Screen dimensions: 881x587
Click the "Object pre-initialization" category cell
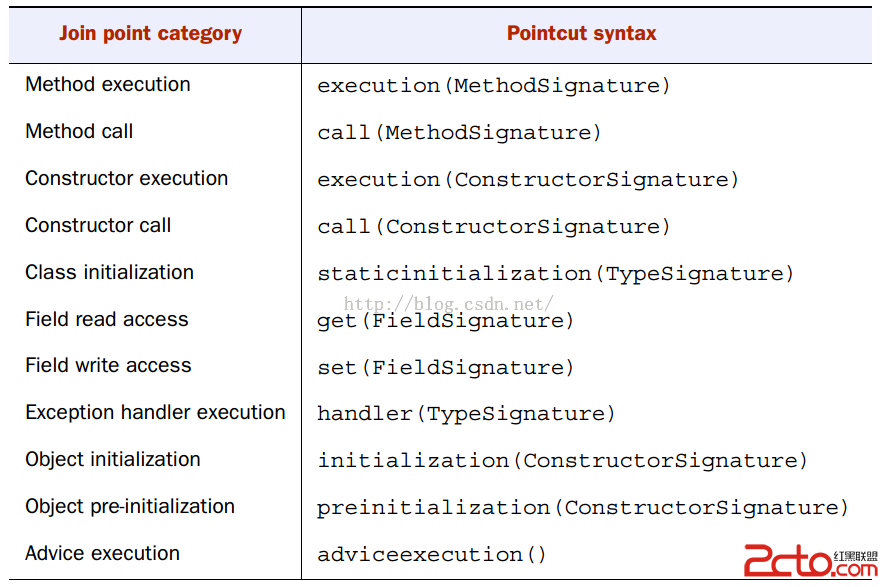[x=130, y=507]
